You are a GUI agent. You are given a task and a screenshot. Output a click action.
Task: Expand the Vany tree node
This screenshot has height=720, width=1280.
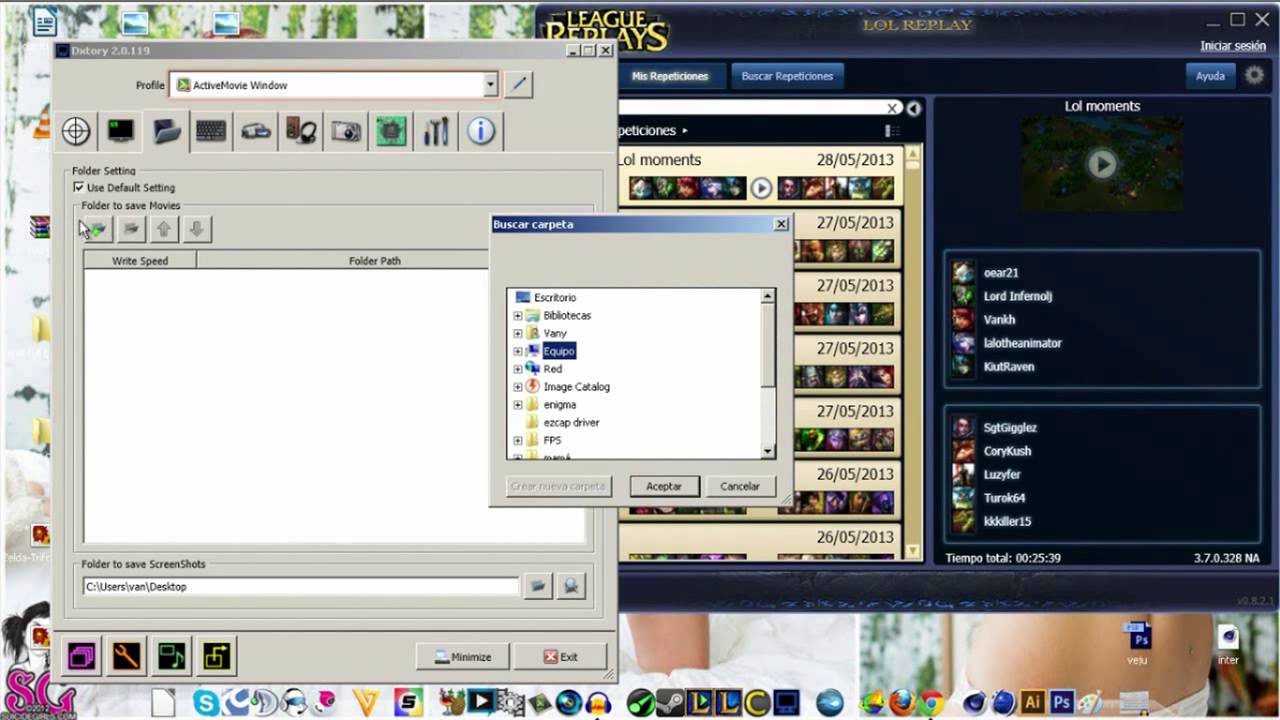[518, 334]
